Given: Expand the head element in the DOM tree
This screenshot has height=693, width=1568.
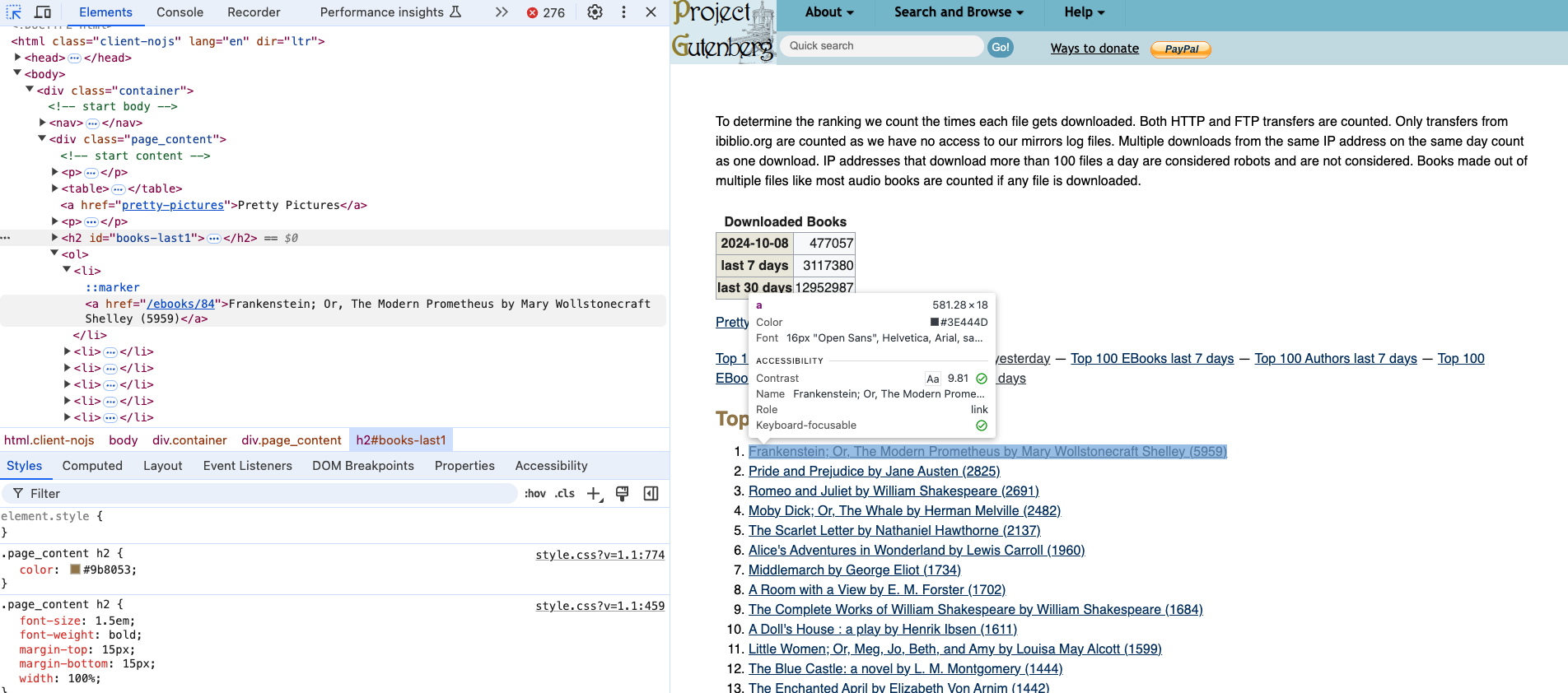Looking at the screenshot, I should point(17,58).
